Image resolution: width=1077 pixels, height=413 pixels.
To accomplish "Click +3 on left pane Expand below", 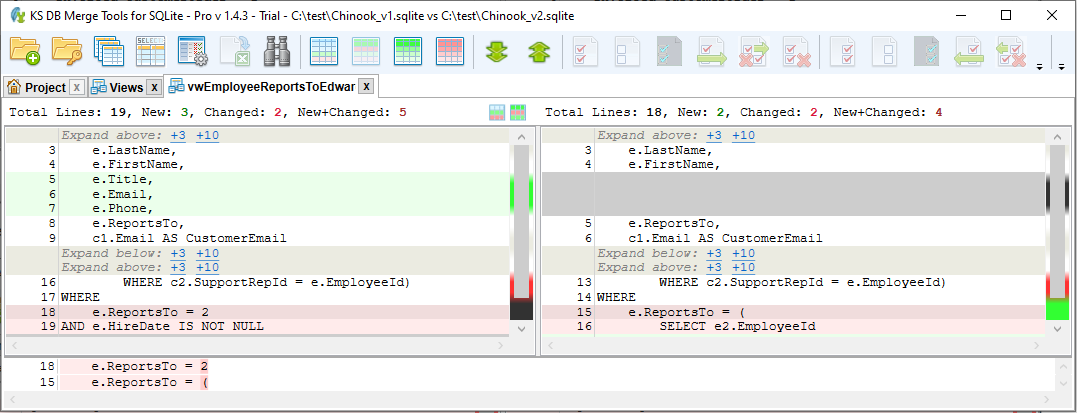I will (x=178, y=254).
